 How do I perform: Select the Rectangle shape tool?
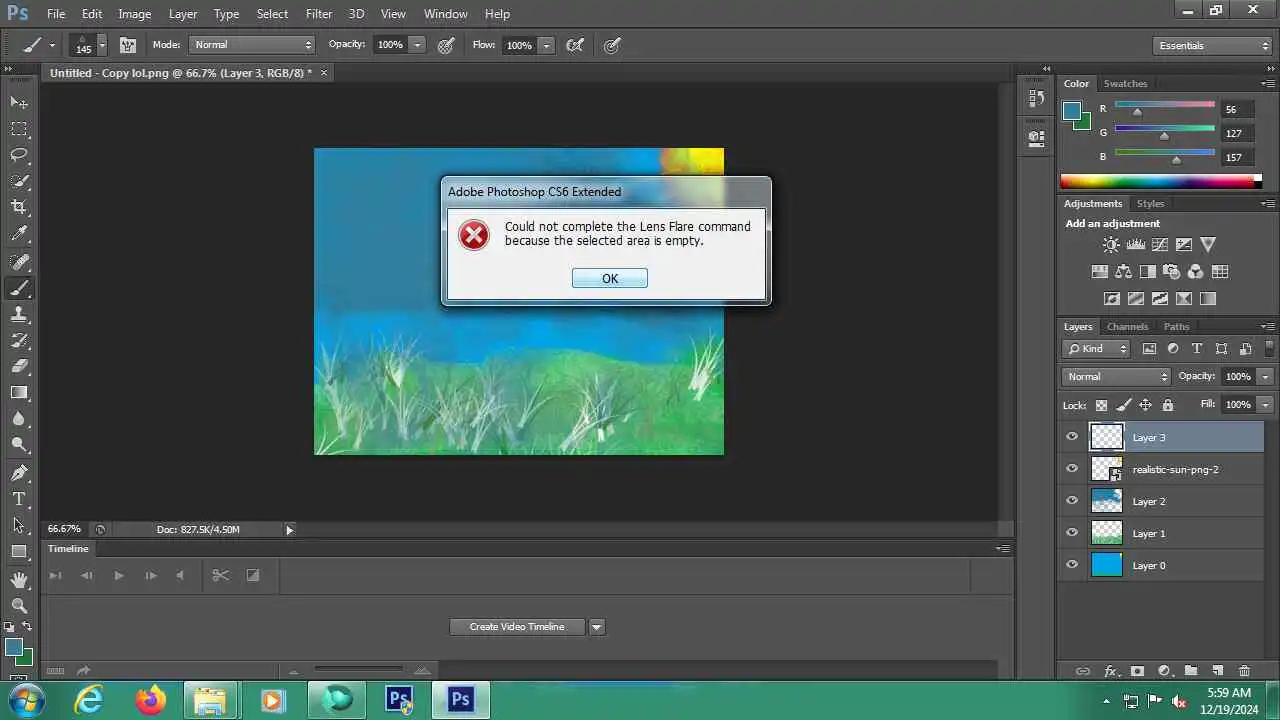tap(19, 551)
